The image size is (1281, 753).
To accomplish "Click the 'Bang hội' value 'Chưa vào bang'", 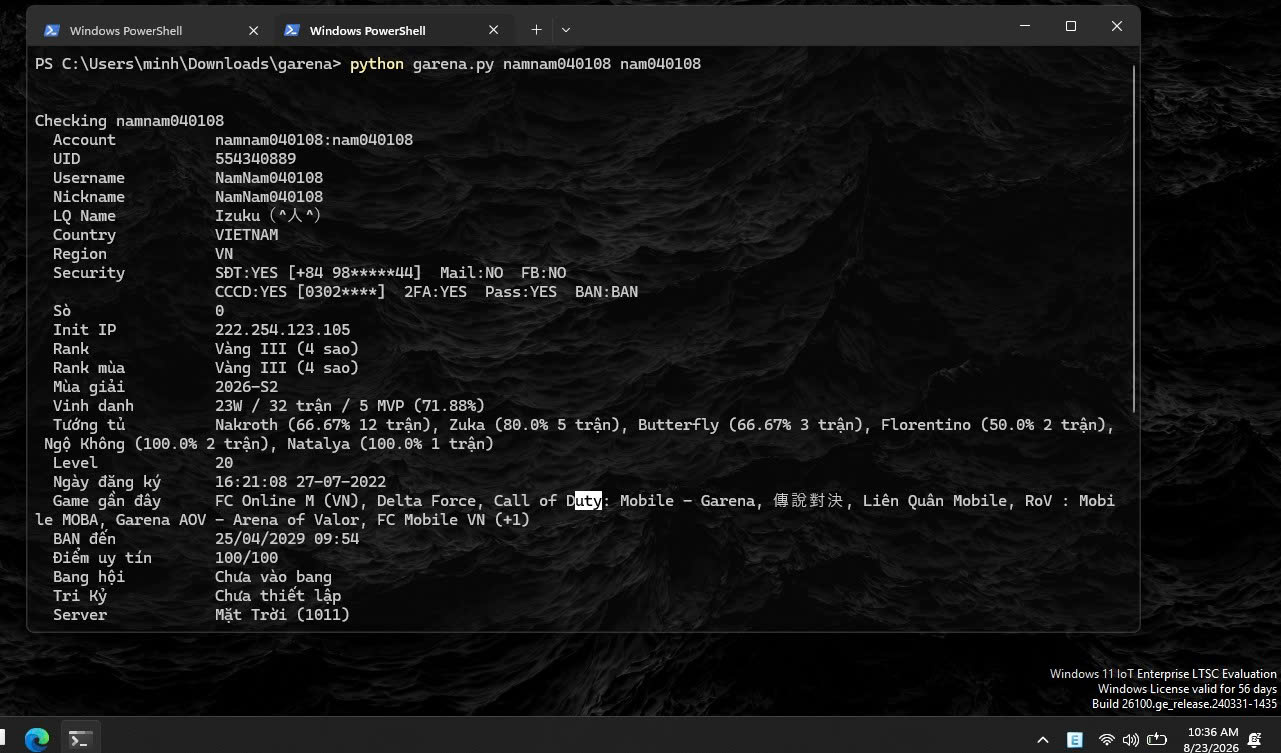I will (273, 577).
